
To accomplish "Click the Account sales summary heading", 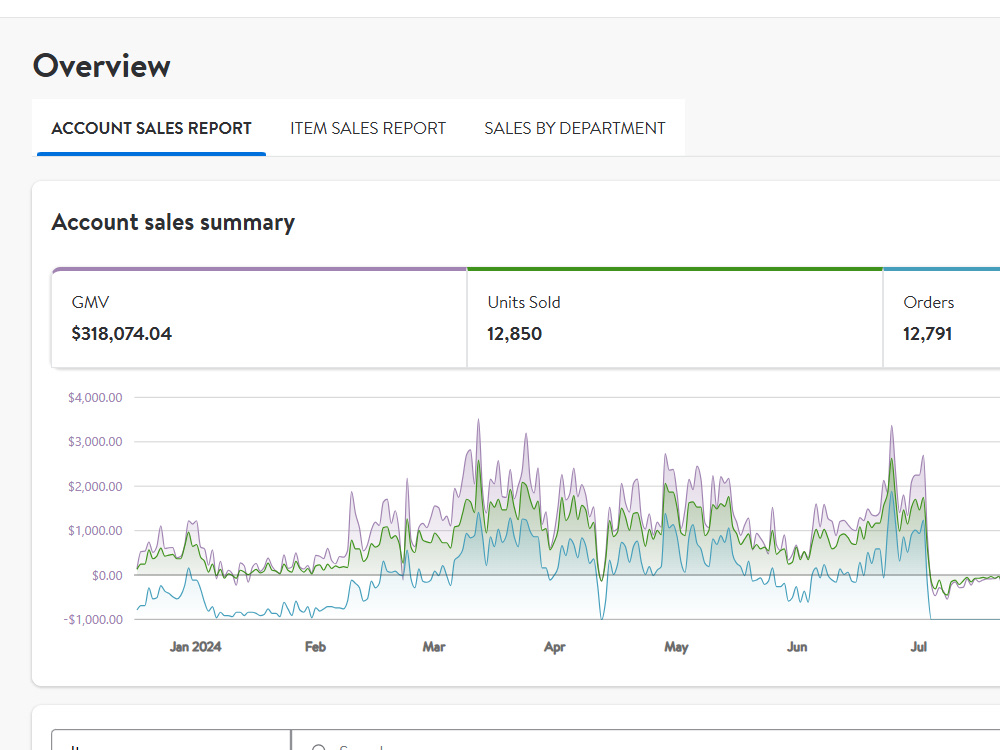I will point(173,223).
